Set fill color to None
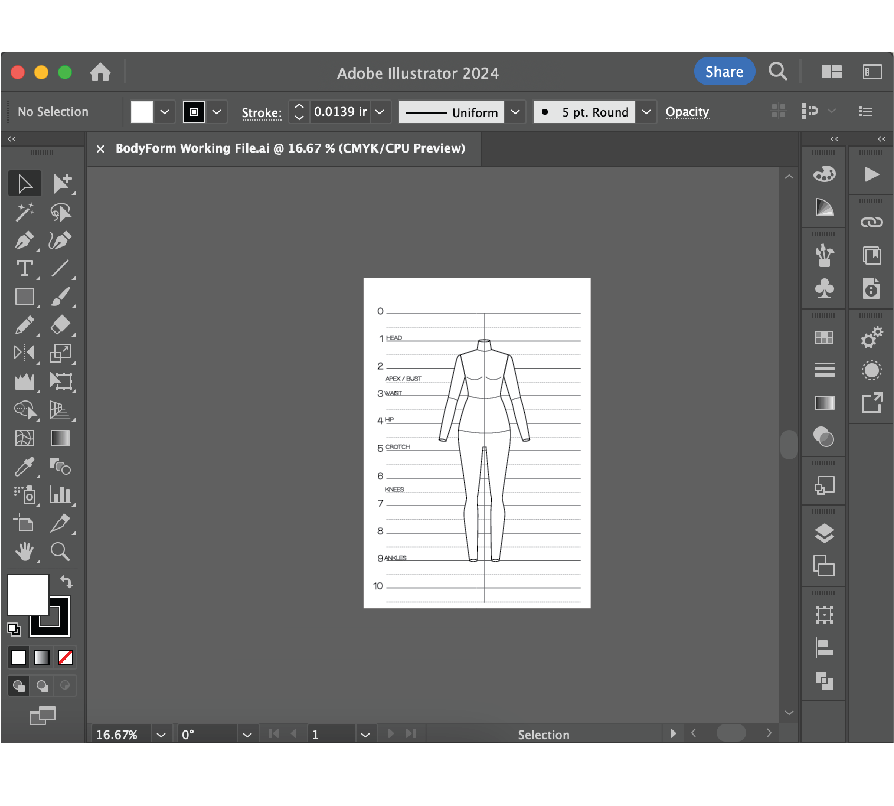This screenshot has height=806, width=894. [x=65, y=657]
